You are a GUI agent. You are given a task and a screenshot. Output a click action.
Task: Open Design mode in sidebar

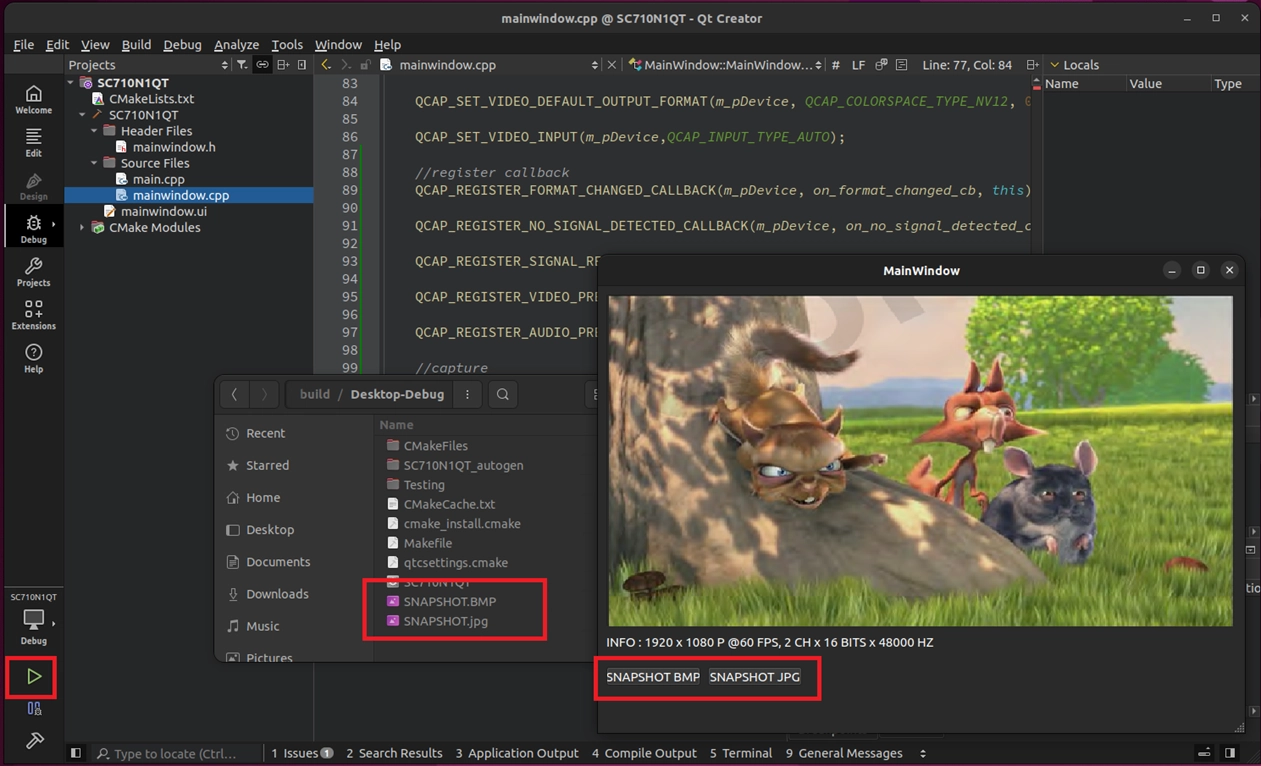pos(33,186)
